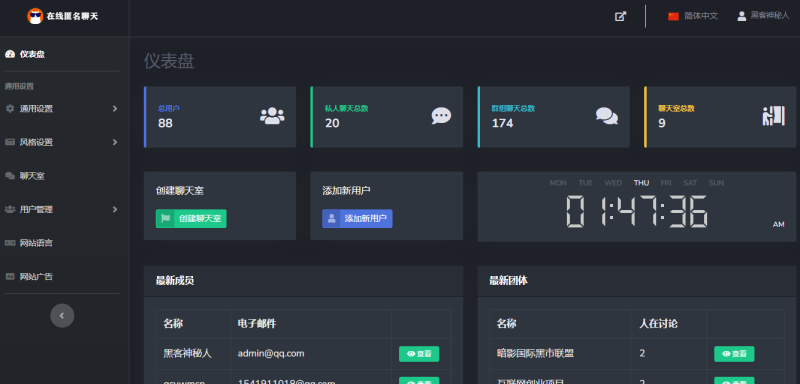Click the flag icon on 创建聊天室 button
800x384 pixels.
pos(165,219)
